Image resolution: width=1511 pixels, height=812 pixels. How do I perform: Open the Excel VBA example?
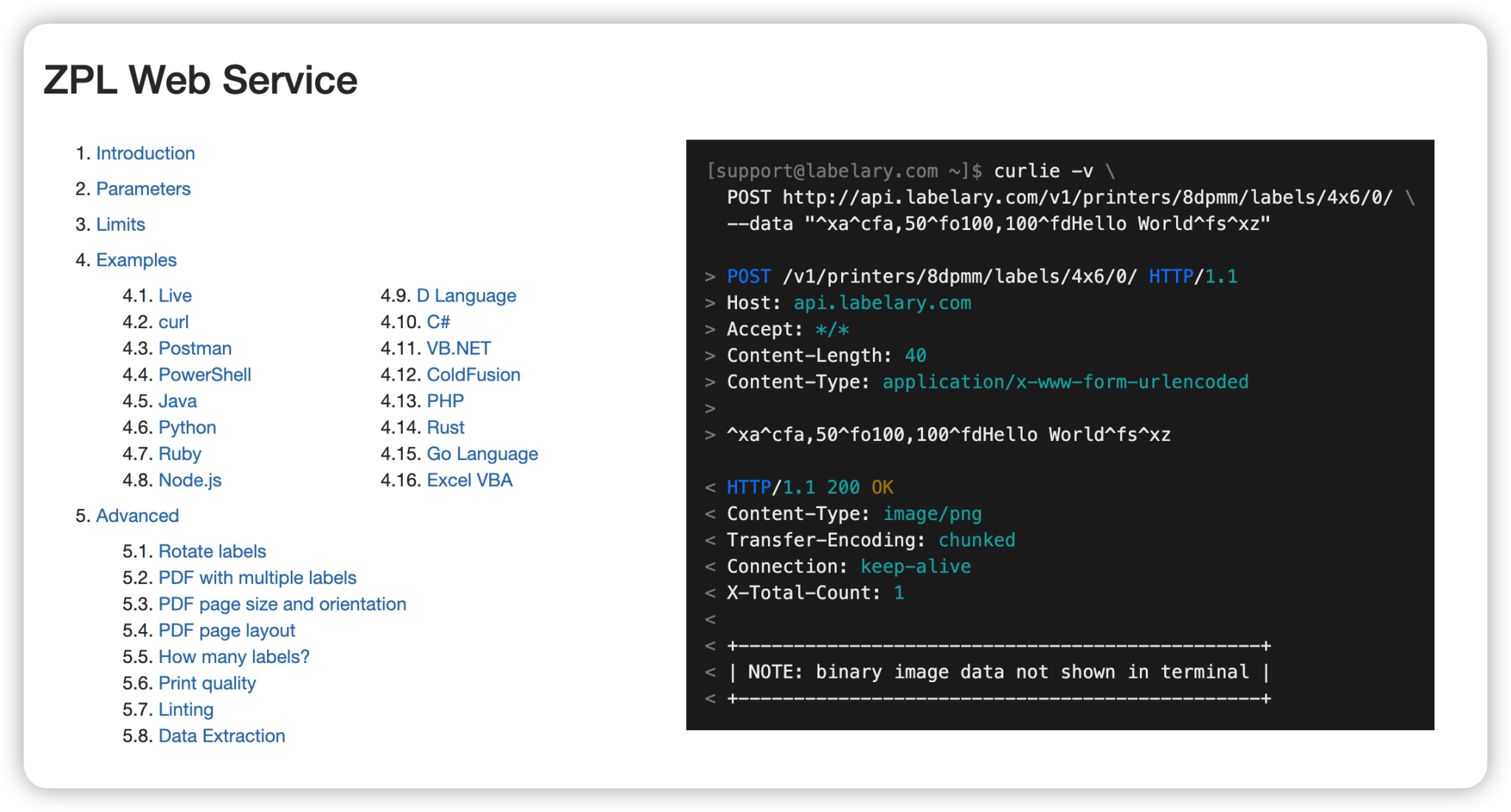469,480
